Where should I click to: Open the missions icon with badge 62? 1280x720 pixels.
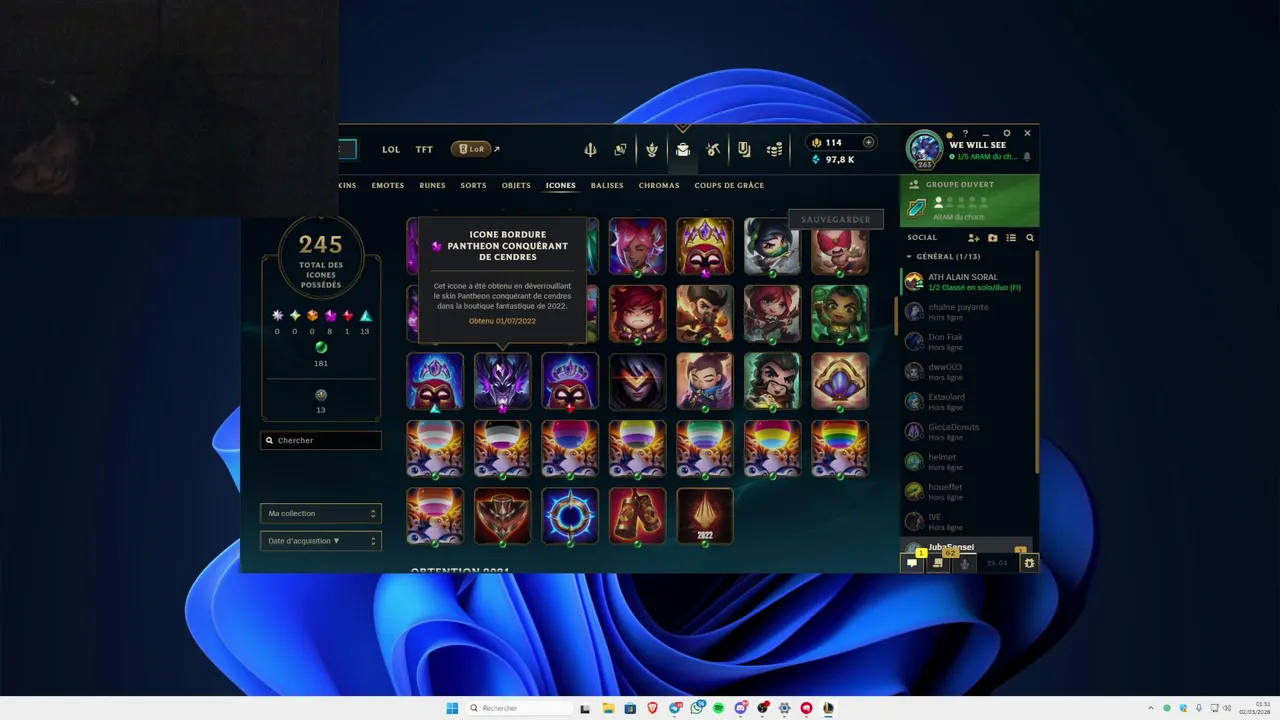938,563
